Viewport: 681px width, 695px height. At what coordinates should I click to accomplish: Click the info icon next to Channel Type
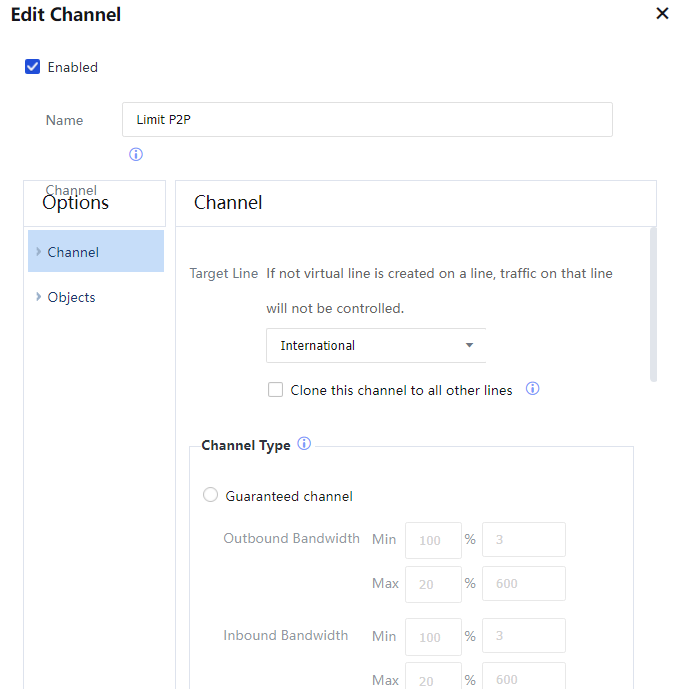[304, 444]
